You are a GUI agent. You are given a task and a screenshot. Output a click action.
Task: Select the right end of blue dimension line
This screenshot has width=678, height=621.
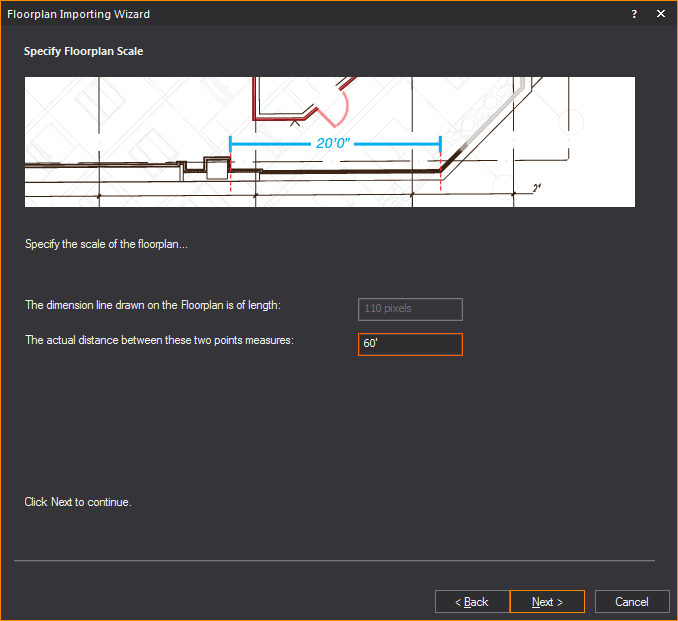pos(440,144)
